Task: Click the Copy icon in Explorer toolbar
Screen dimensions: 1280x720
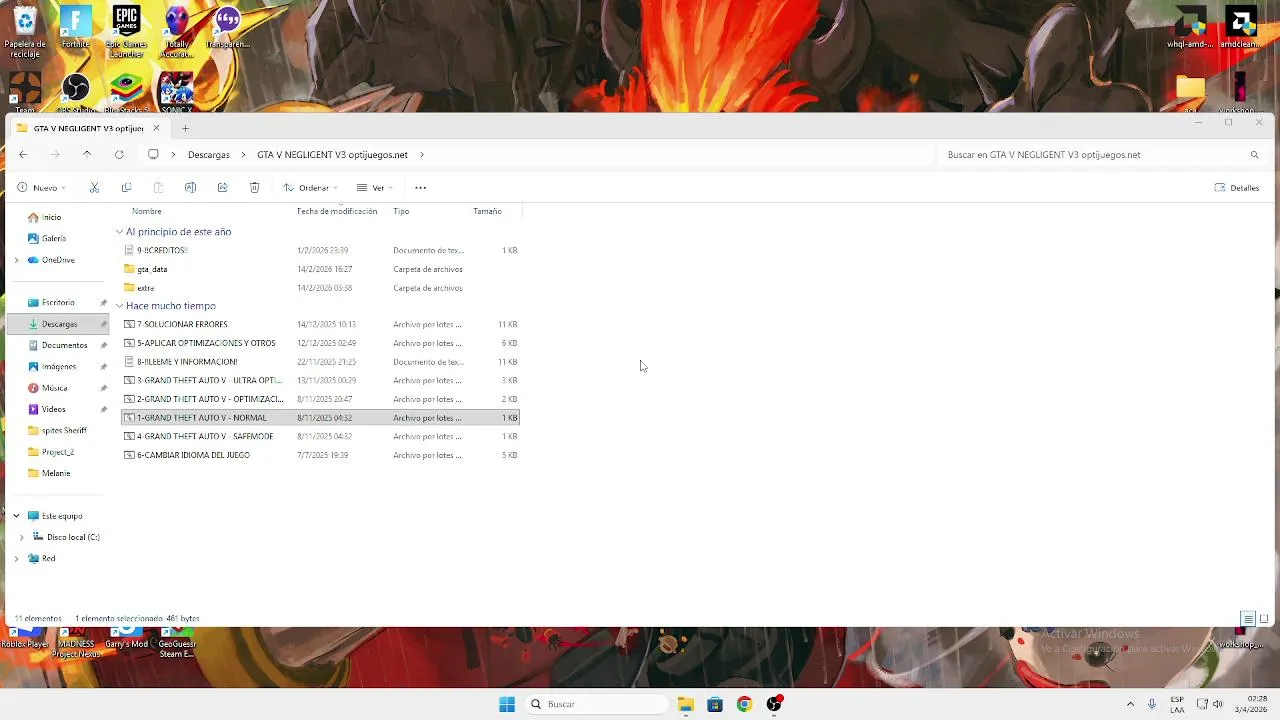Action: pyautogui.click(x=126, y=188)
